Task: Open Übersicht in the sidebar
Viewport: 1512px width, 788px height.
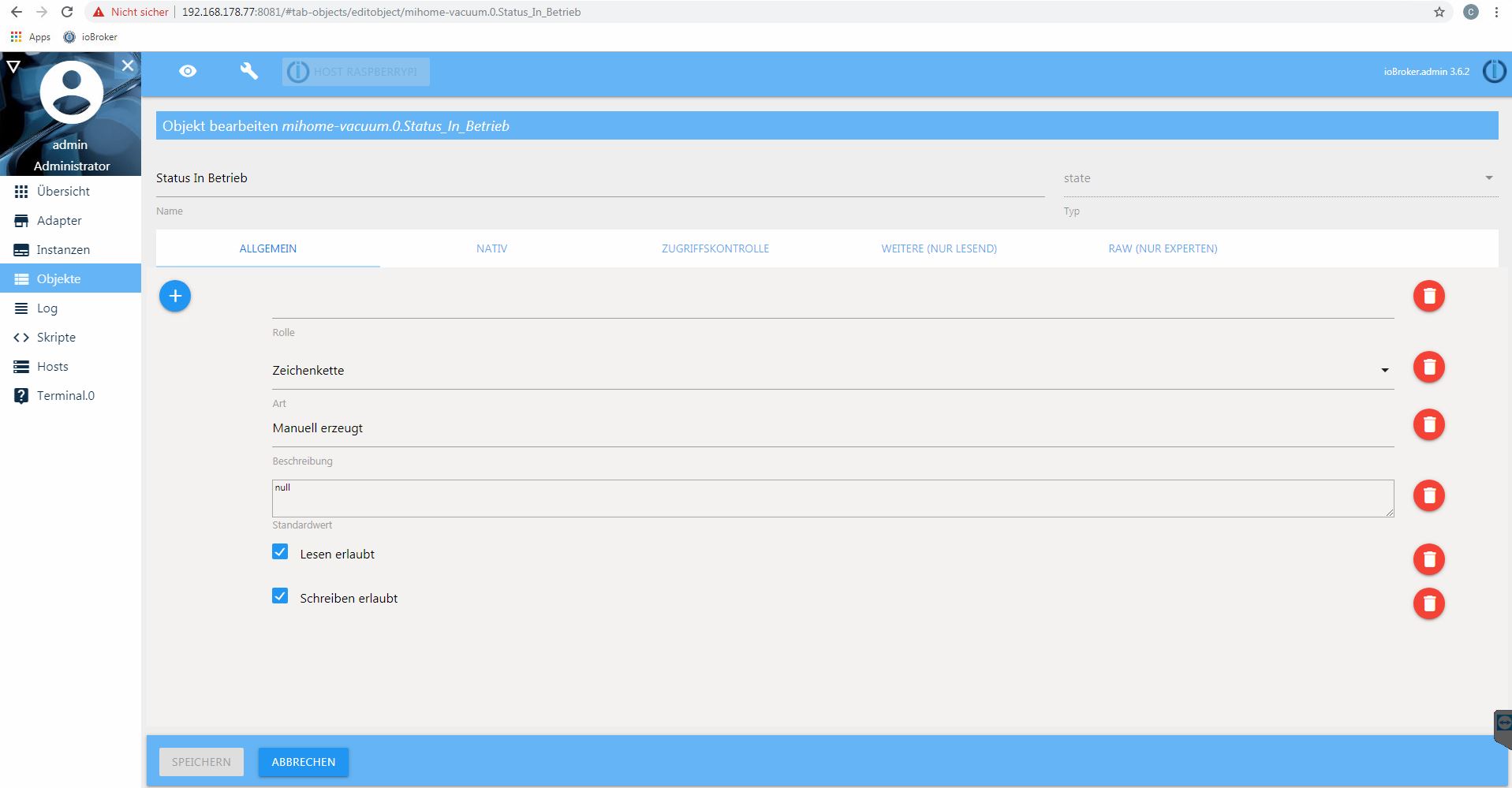Action: [x=71, y=191]
